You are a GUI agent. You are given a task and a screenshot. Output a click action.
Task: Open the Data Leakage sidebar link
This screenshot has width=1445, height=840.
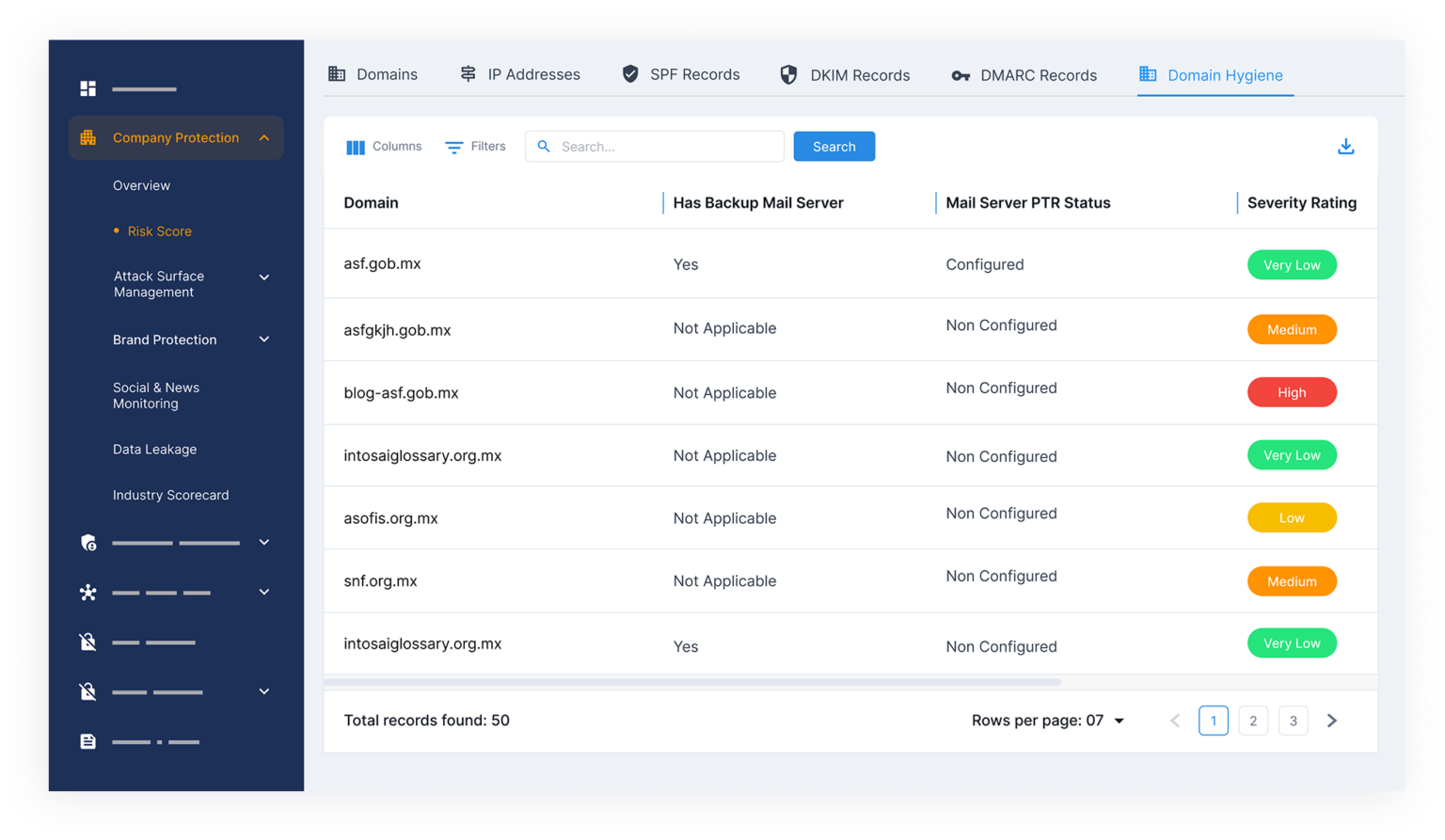155,450
